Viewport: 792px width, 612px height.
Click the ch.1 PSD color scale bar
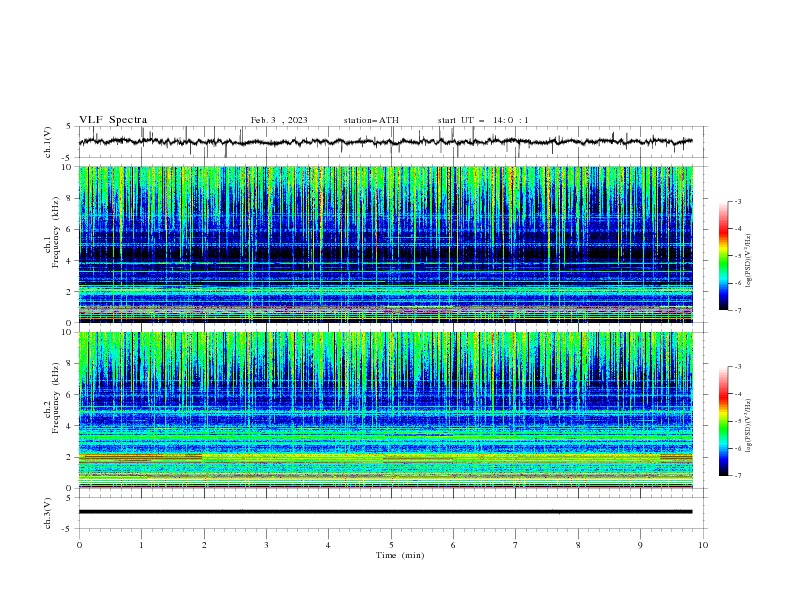point(723,256)
